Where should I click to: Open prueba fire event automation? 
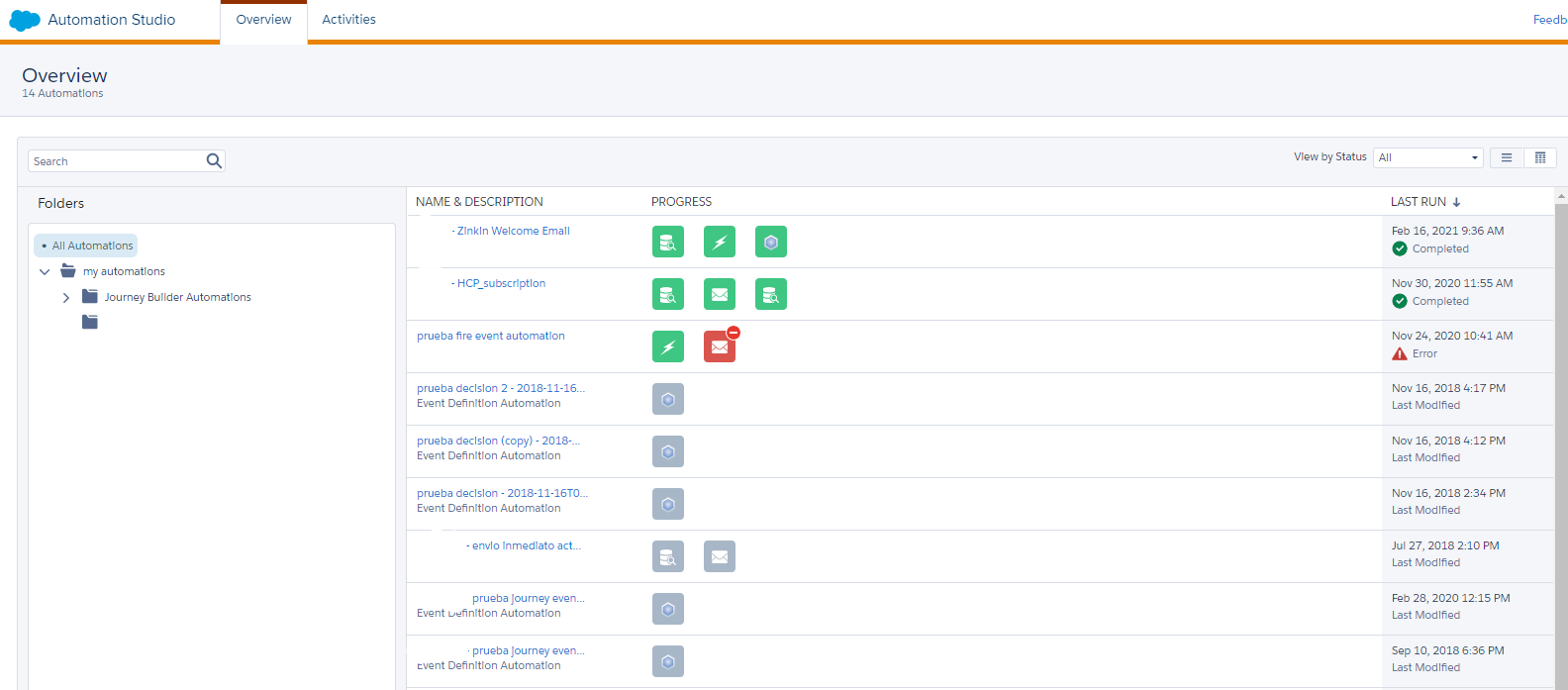(491, 336)
